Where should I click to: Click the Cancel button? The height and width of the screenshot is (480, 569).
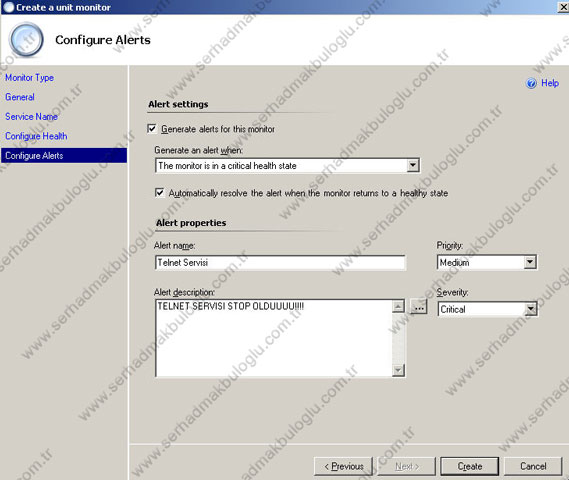coord(533,466)
